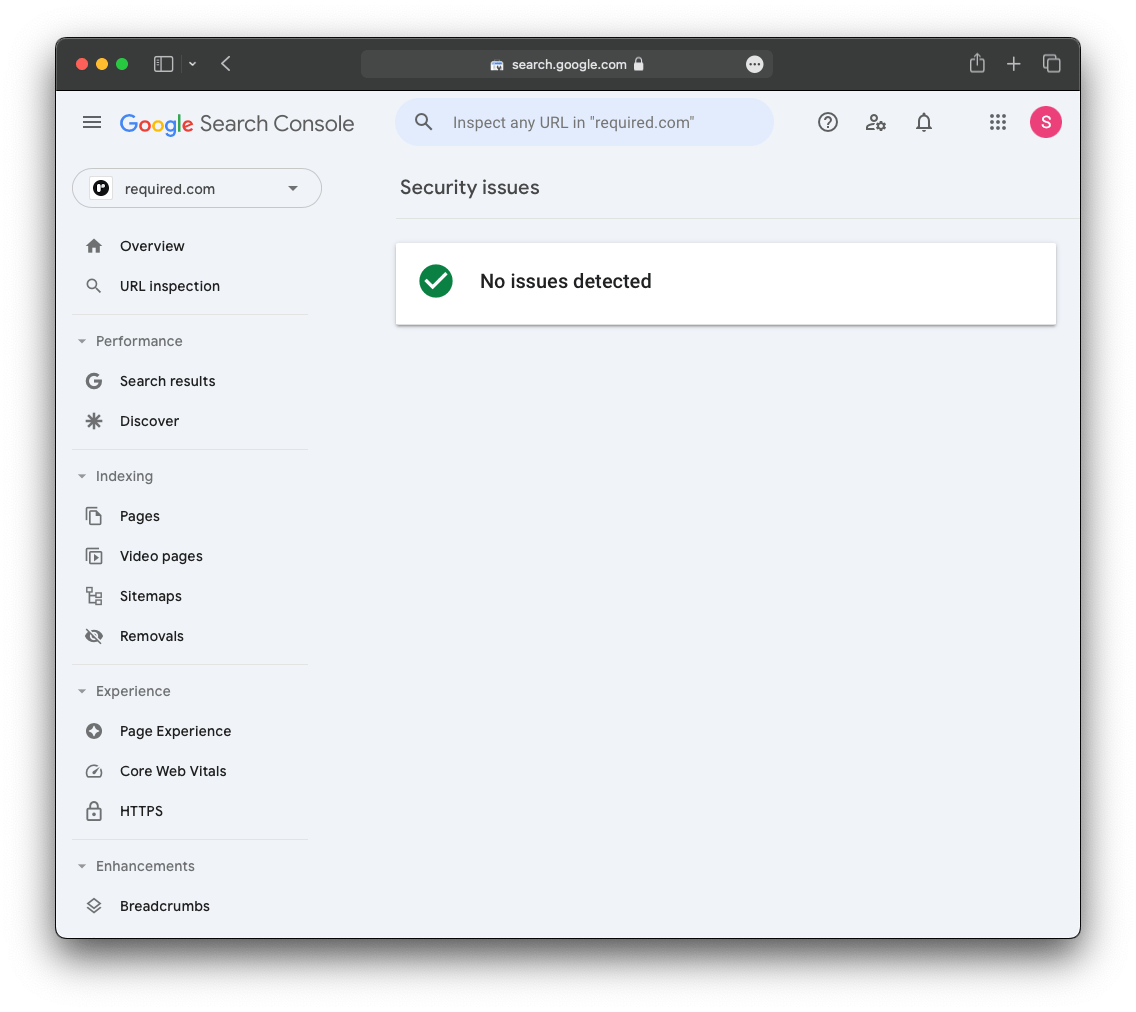Open user and settings management icon
Screen dimensions: 1136x1012
[x=876, y=122]
